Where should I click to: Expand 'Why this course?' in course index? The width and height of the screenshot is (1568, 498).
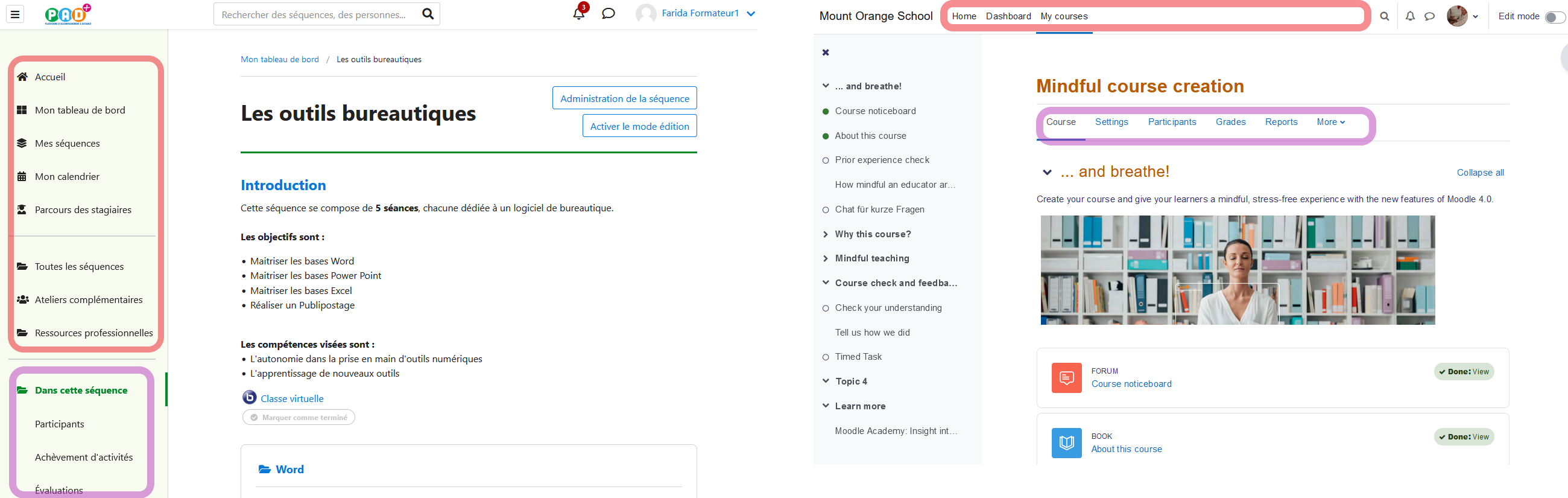826,234
